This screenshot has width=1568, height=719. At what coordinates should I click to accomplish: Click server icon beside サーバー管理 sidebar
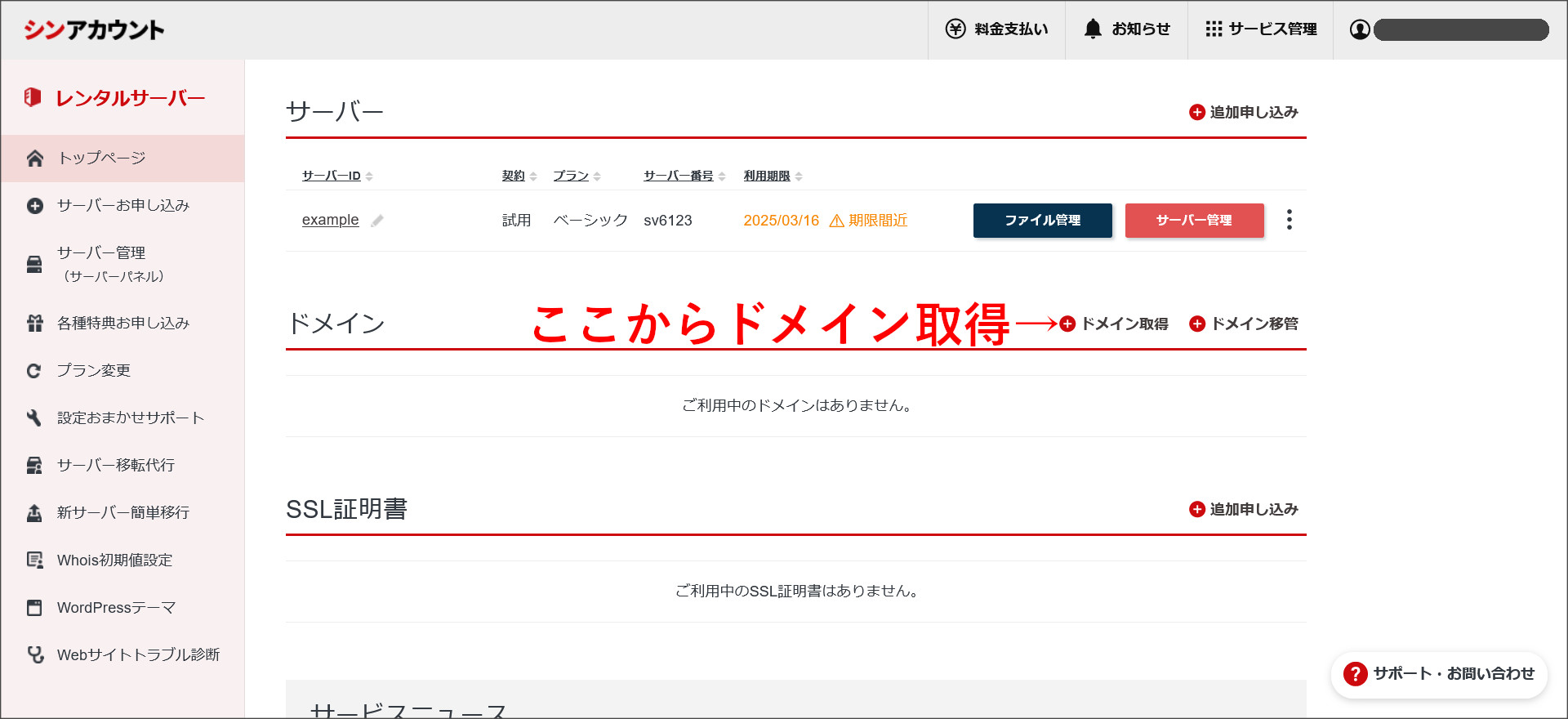34,265
